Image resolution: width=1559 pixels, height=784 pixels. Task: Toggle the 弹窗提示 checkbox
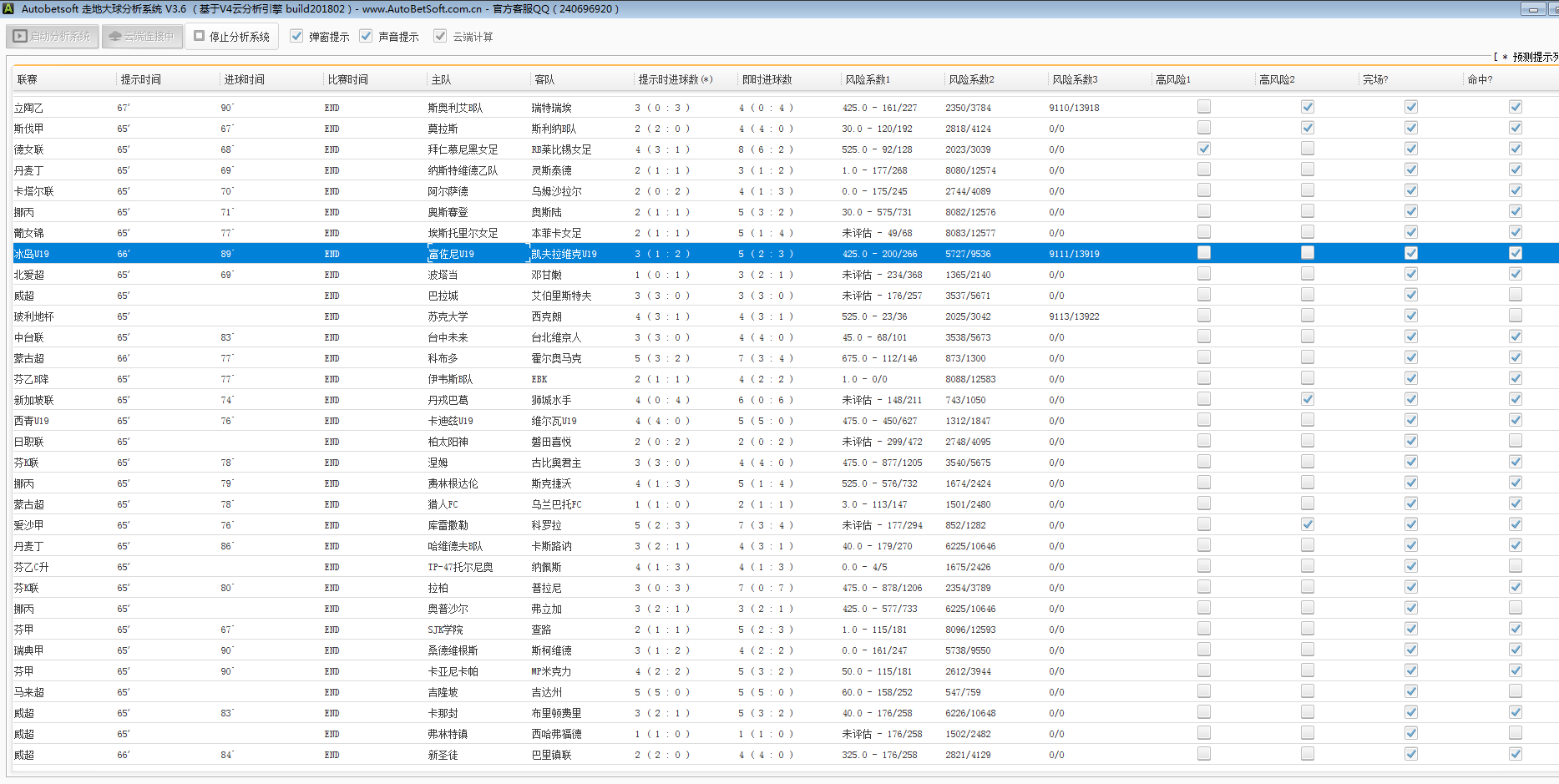pos(296,37)
